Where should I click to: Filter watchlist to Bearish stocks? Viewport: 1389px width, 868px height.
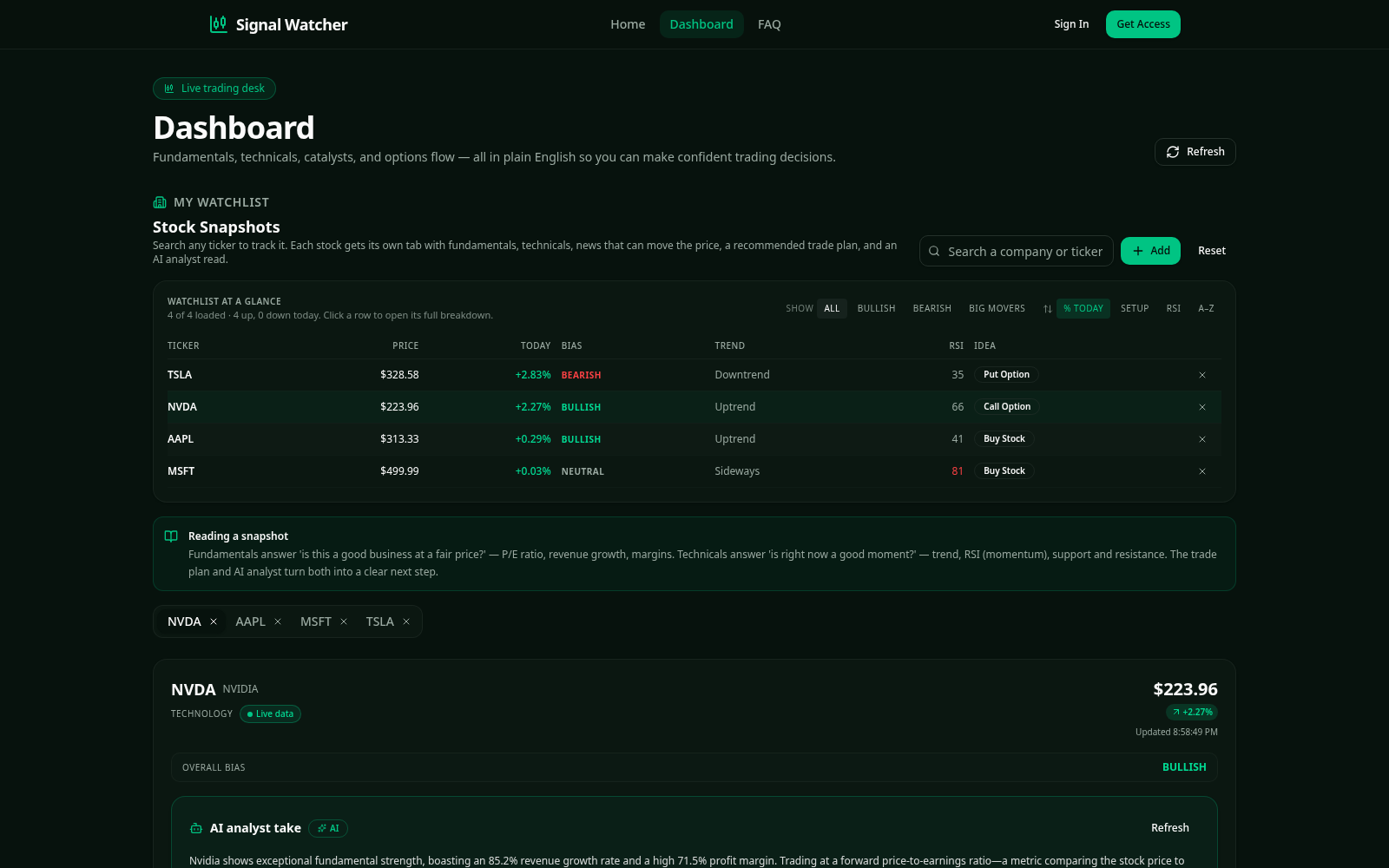(932, 308)
